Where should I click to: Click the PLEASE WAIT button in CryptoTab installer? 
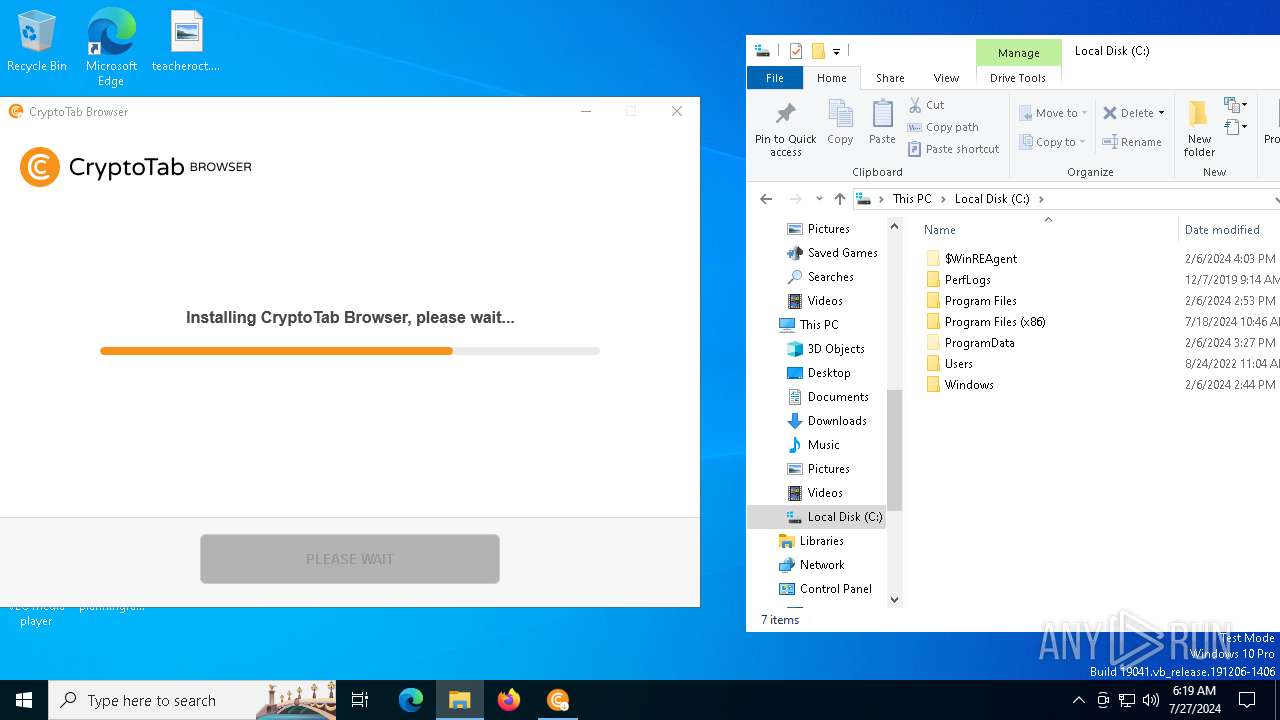[x=350, y=559]
